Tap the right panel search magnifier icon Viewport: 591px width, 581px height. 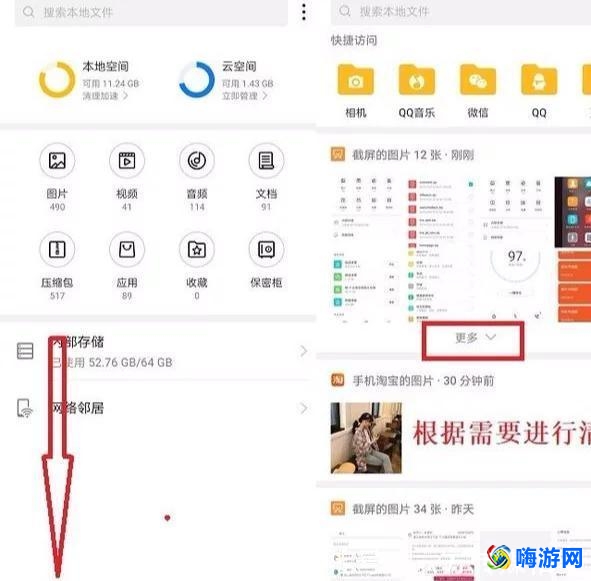(x=344, y=11)
